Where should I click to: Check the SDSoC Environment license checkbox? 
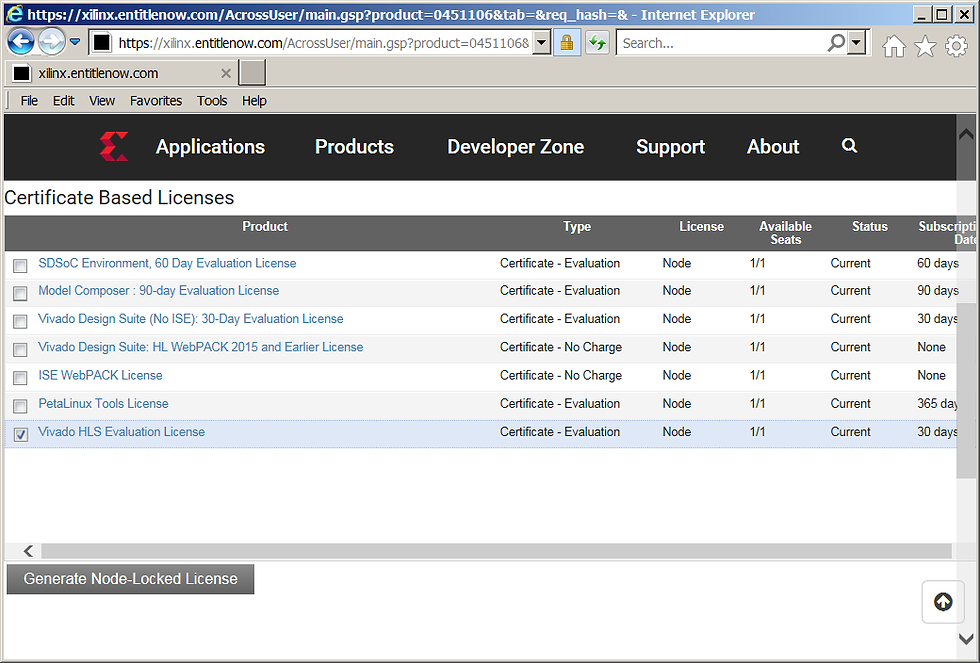20,266
